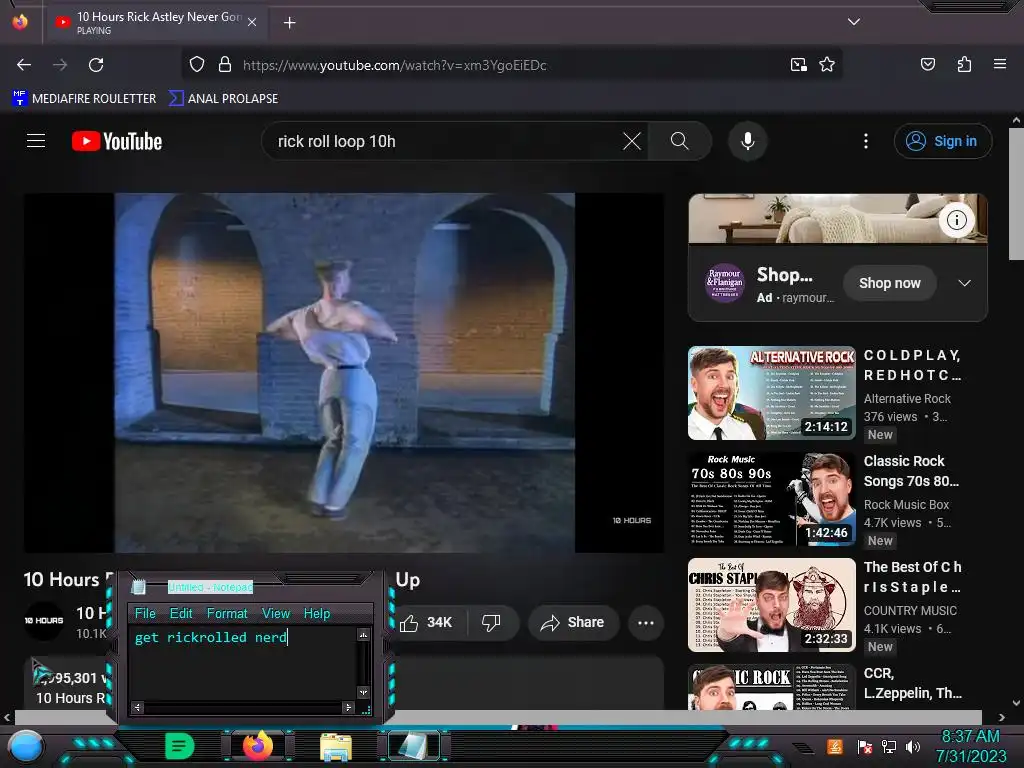
Task: Click the padlock site info icon
Action: pyautogui.click(x=225, y=65)
